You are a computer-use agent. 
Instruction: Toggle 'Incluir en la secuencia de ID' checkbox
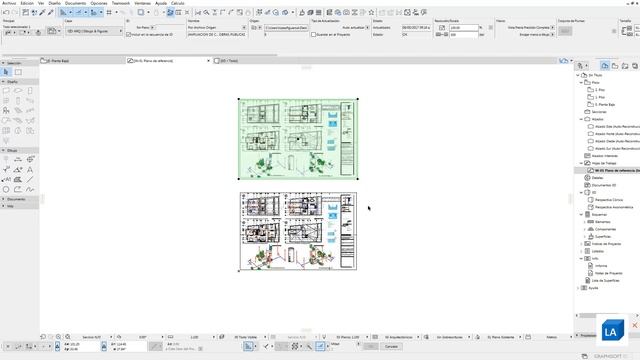[129, 35]
